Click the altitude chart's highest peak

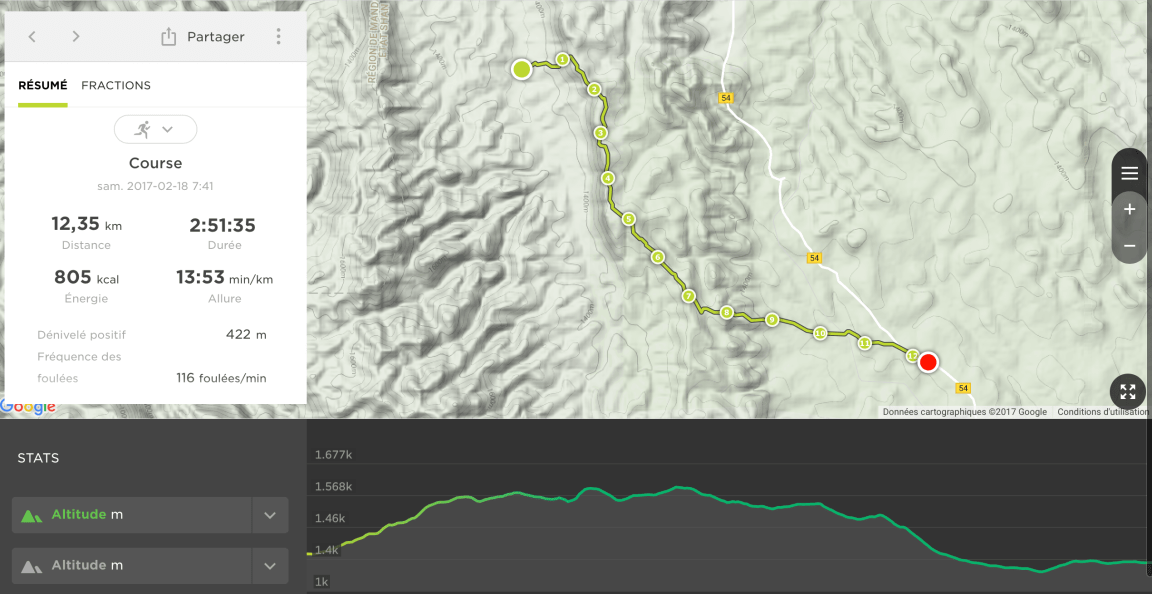point(679,487)
